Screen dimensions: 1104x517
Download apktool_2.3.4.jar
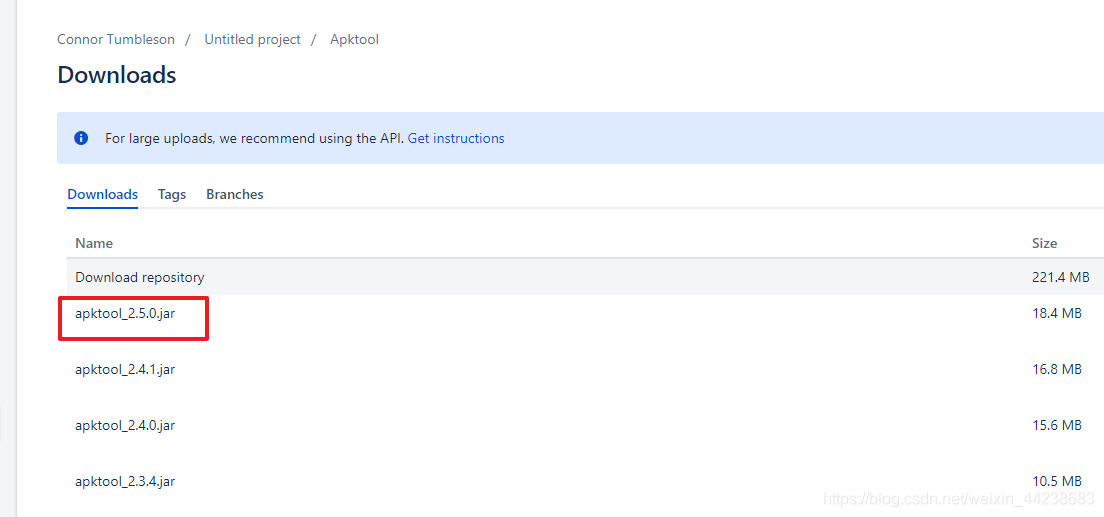[125, 482]
